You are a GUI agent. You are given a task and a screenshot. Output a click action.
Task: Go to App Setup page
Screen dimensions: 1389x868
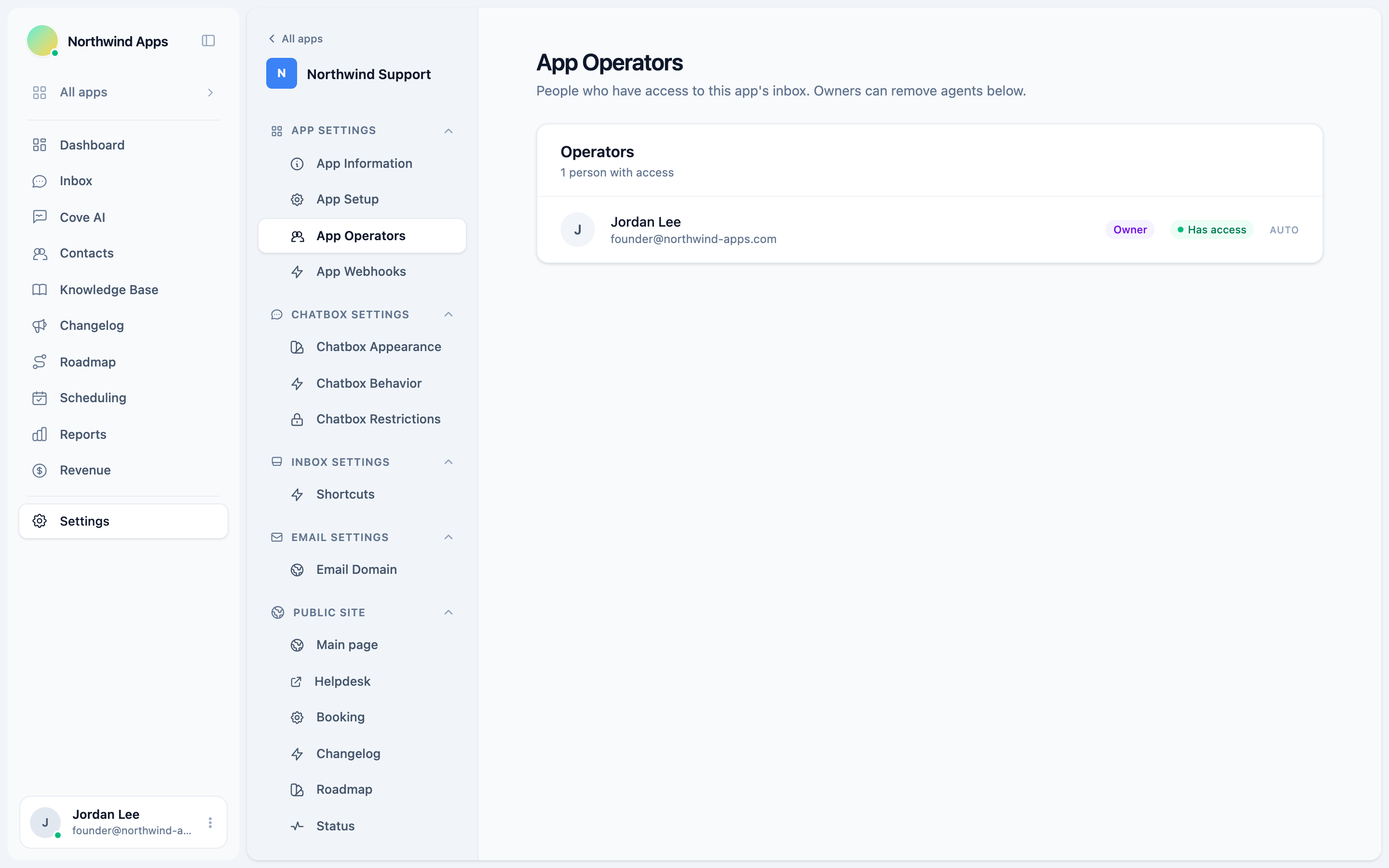(x=362, y=199)
